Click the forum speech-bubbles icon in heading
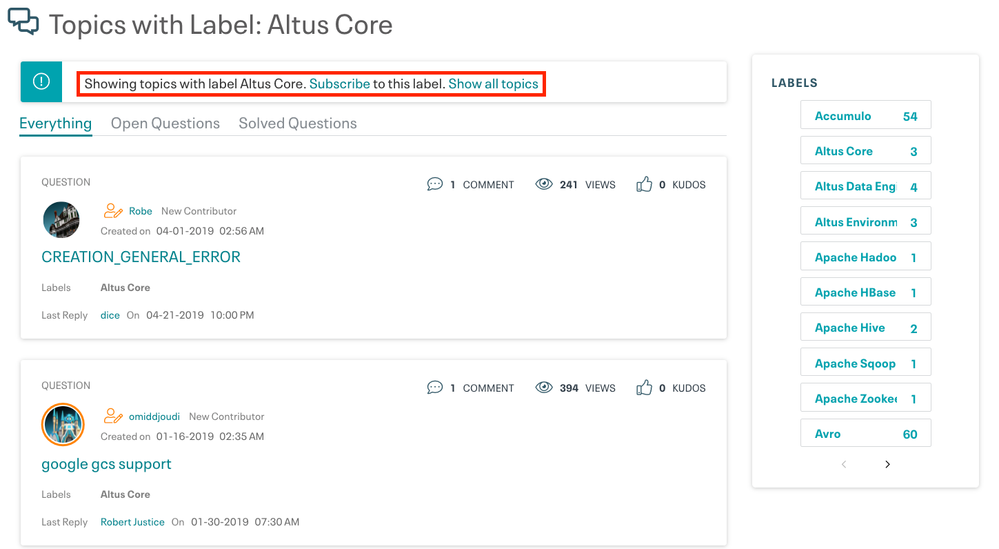This screenshot has height=549, width=999. pos(23,22)
